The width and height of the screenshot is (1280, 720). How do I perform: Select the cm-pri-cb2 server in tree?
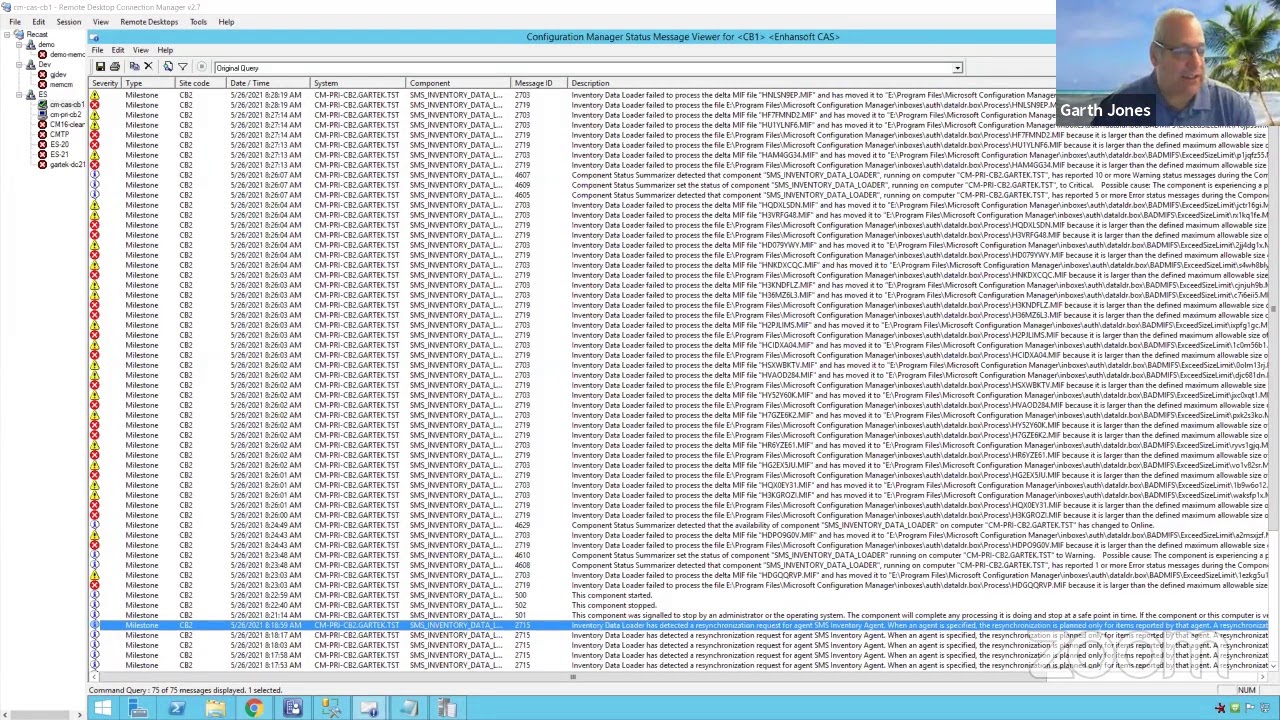[x=66, y=115]
